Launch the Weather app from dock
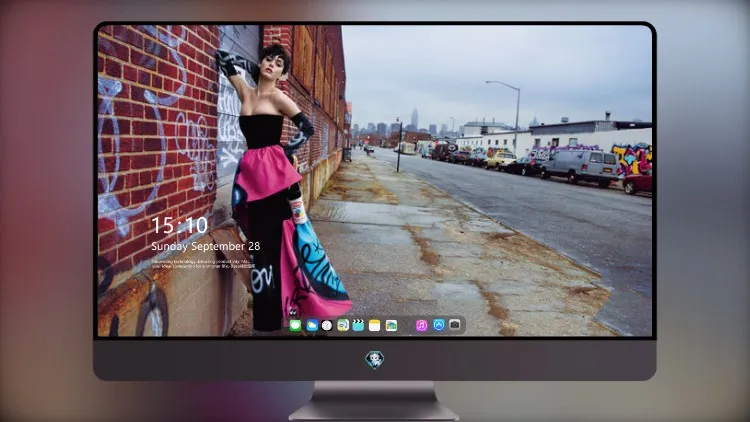Viewport: 750px width, 422px height. pyautogui.click(x=311, y=325)
